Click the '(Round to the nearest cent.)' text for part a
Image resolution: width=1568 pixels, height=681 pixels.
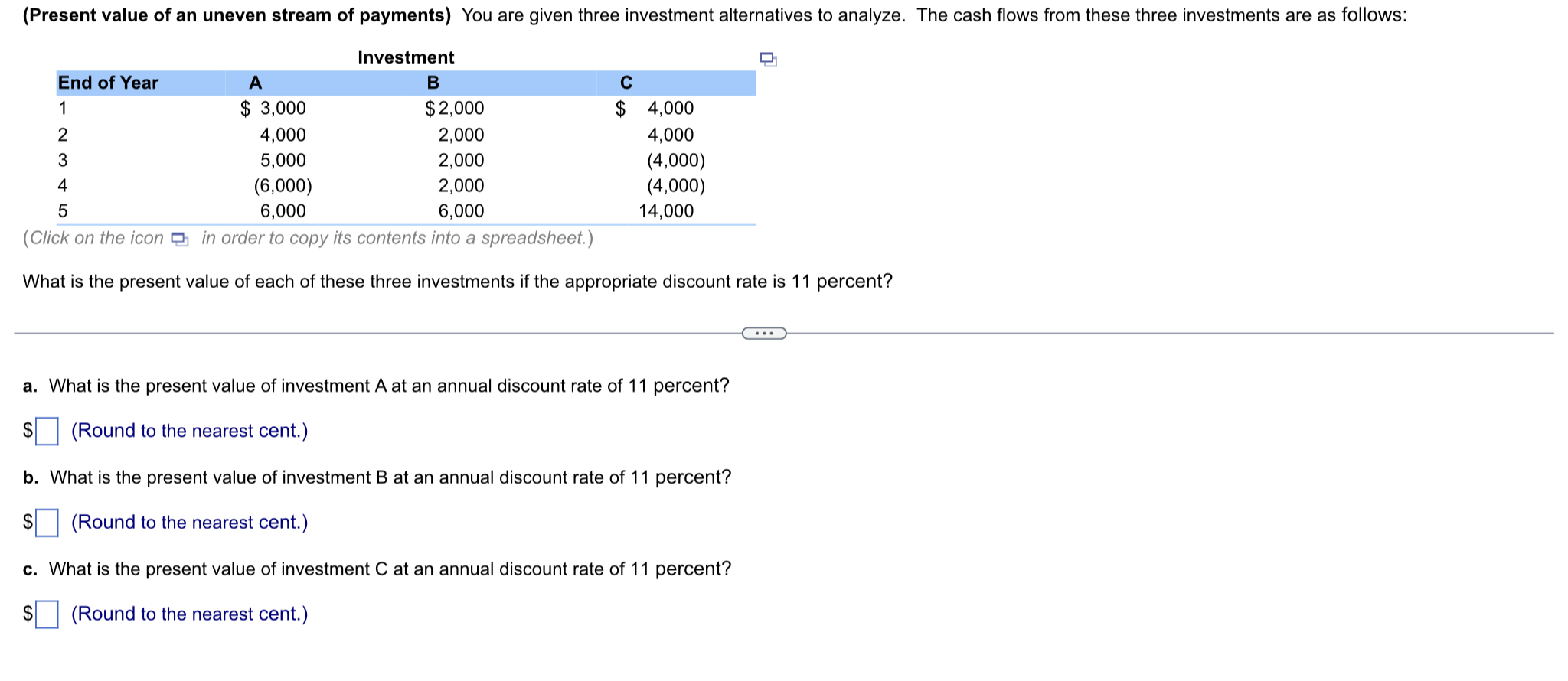point(188,431)
